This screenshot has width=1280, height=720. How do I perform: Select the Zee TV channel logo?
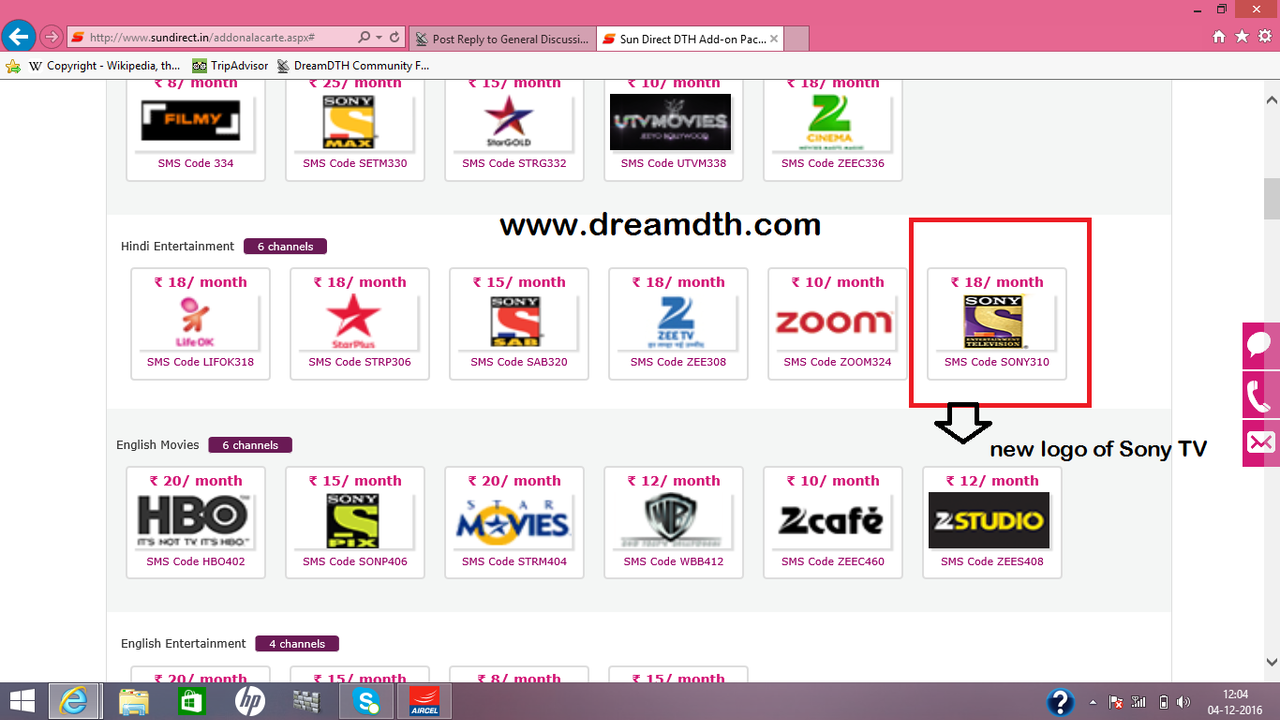point(674,322)
